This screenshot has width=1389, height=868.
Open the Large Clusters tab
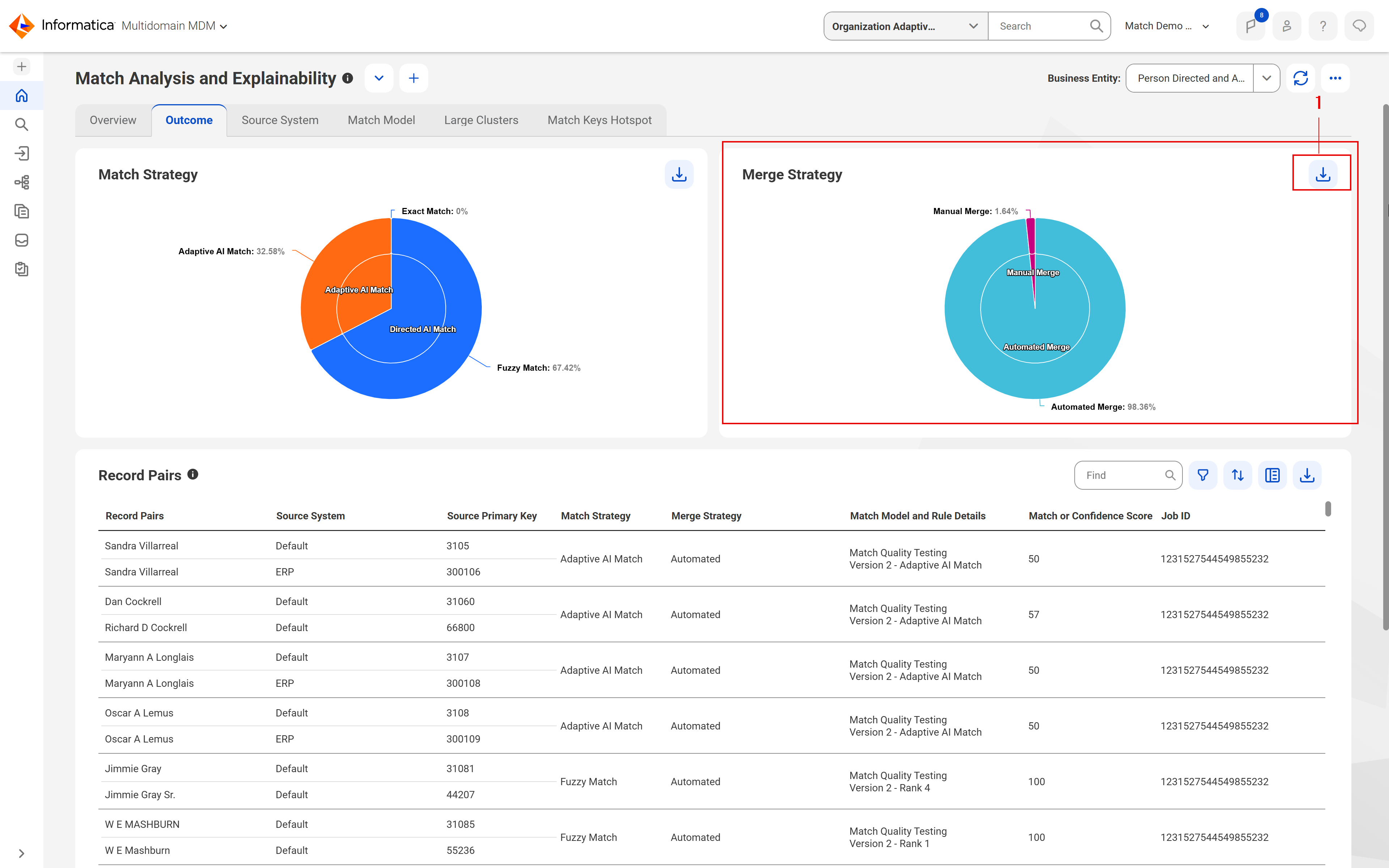pyautogui.click(x=481, y=120)
